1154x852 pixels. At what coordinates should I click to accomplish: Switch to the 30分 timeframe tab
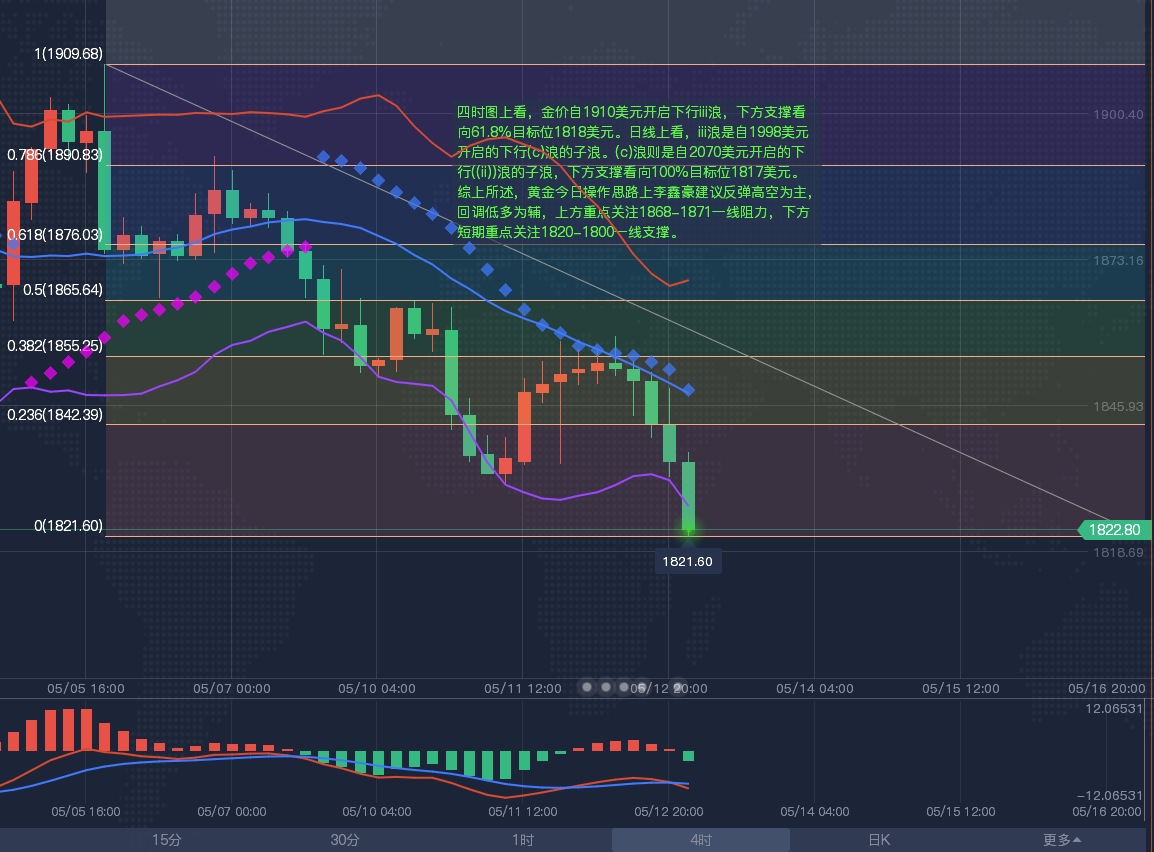click(x=345, y=840)
